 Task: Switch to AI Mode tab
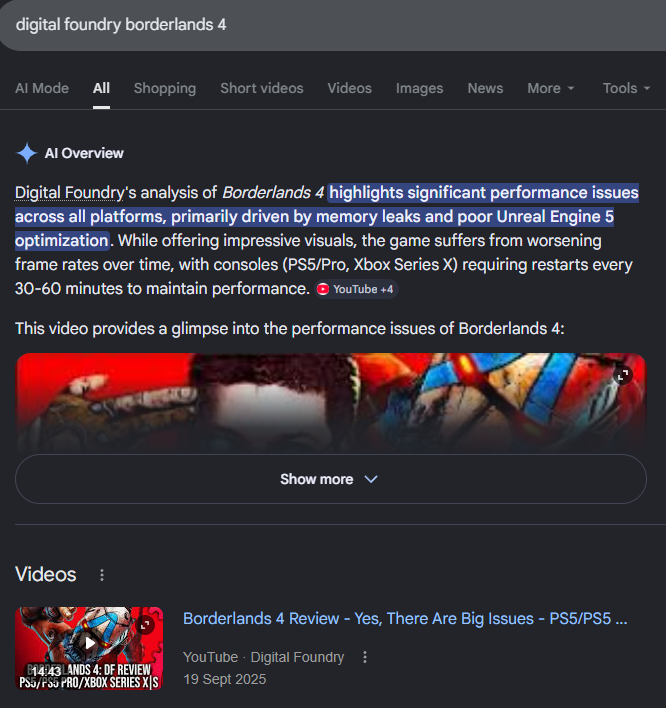tap(42, 88)
